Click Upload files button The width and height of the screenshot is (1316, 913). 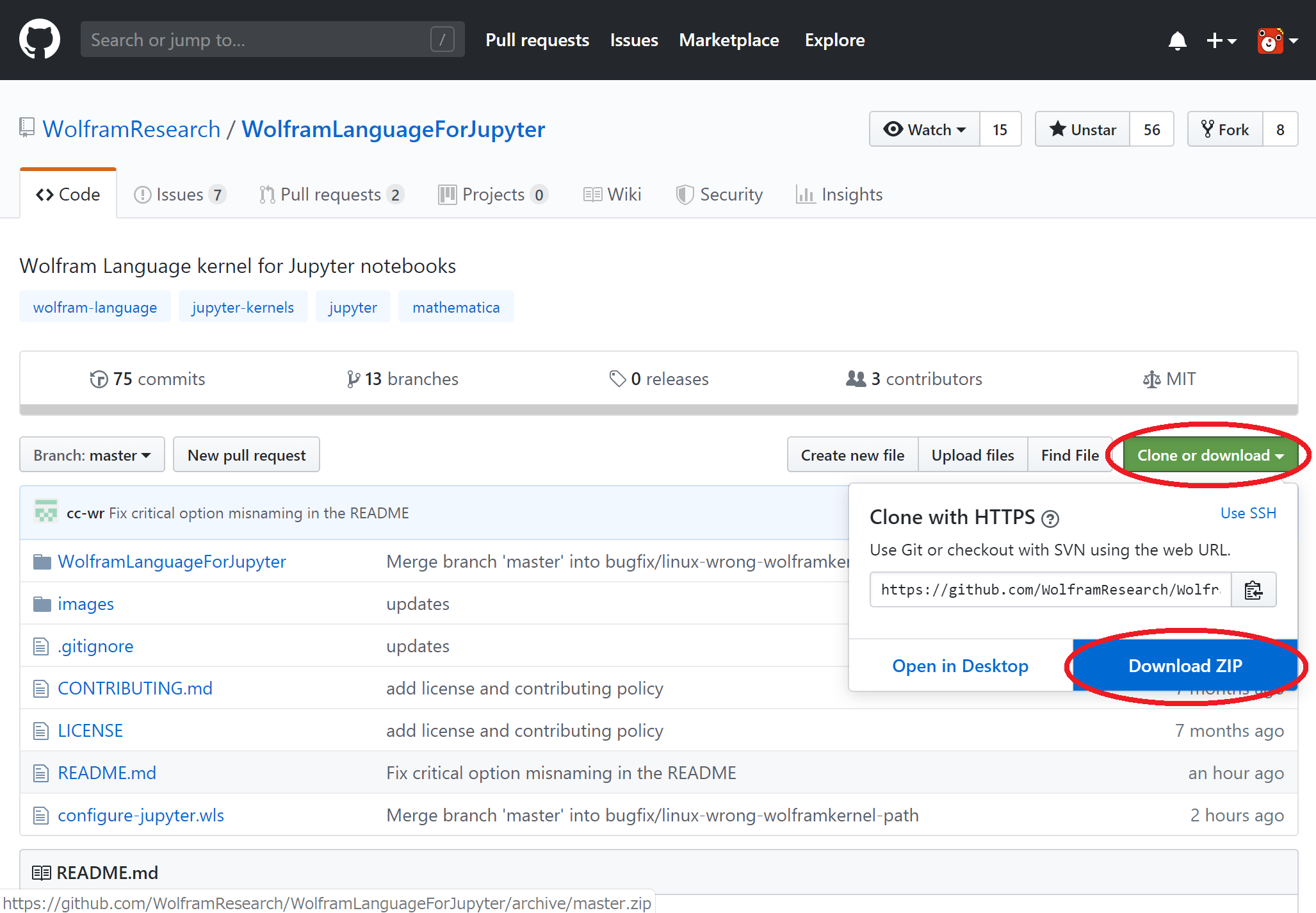coord(973,455)
